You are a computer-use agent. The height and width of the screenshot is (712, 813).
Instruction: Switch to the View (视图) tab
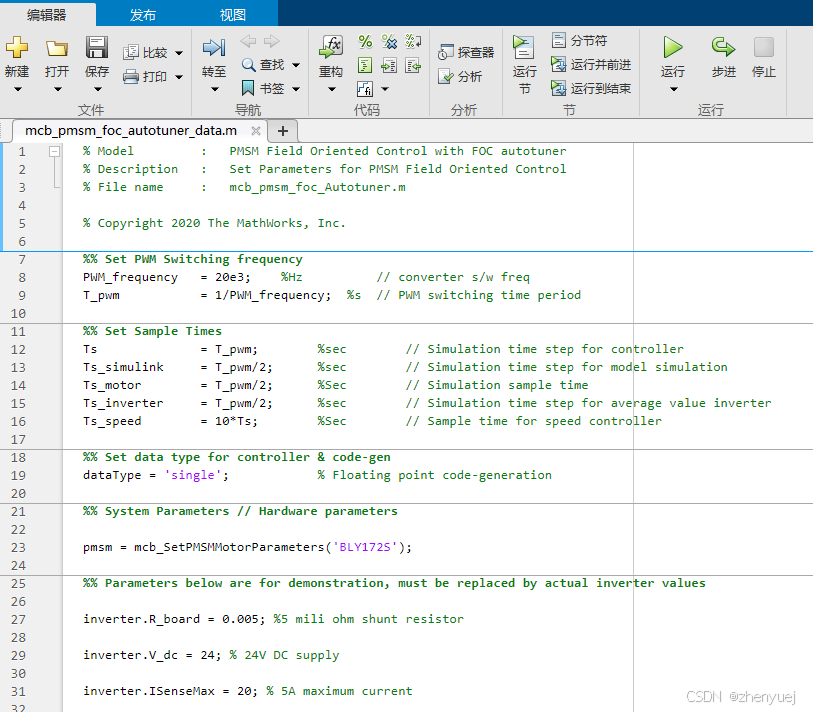click(x=232, y=15)
